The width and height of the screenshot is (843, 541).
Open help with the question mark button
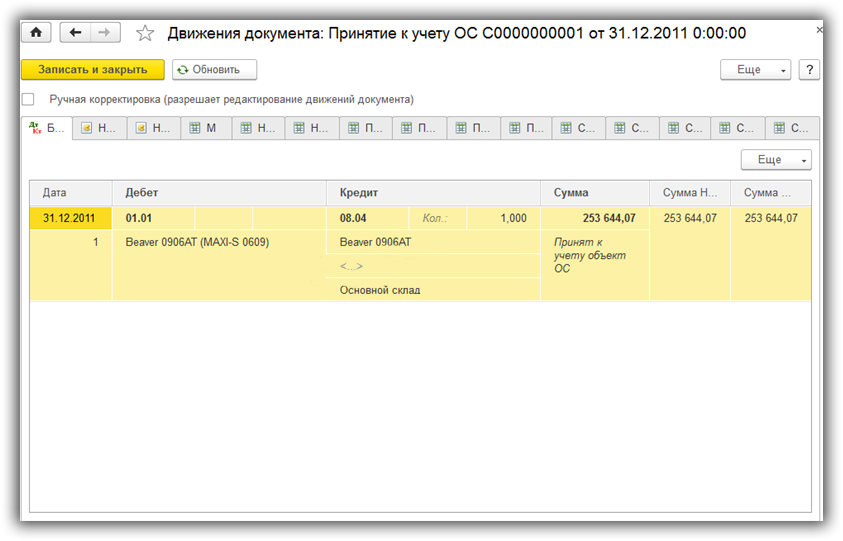click(808, 70)
